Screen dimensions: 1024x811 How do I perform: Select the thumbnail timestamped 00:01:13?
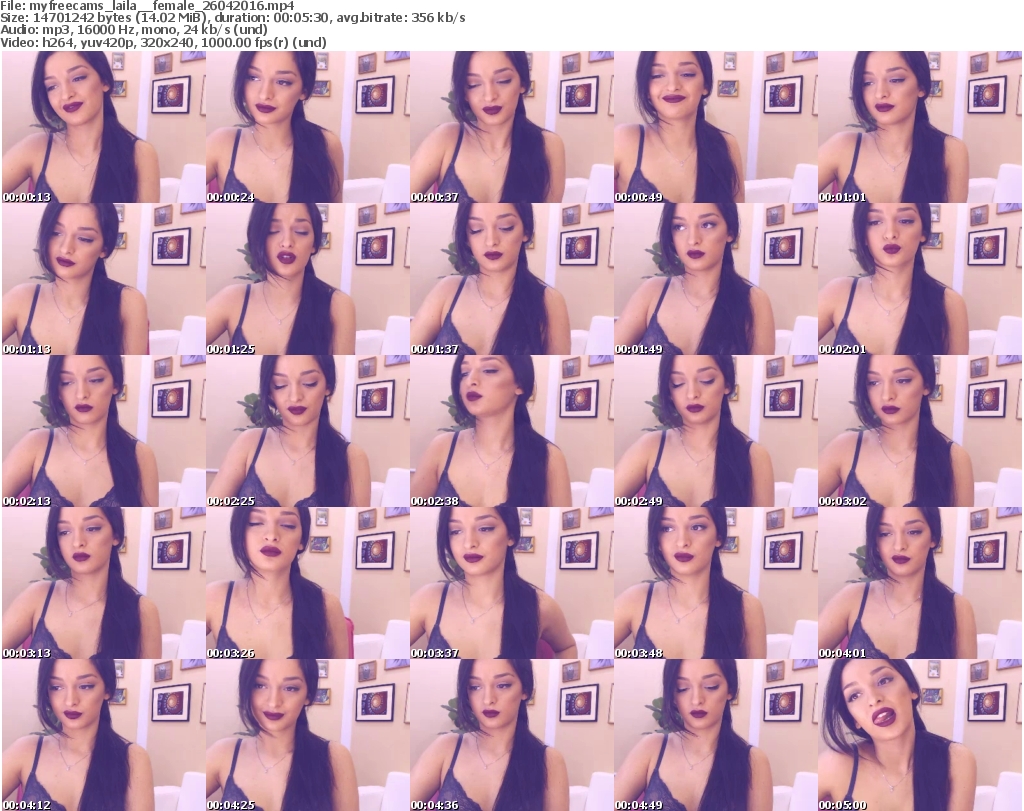click(x=104, y=279)
